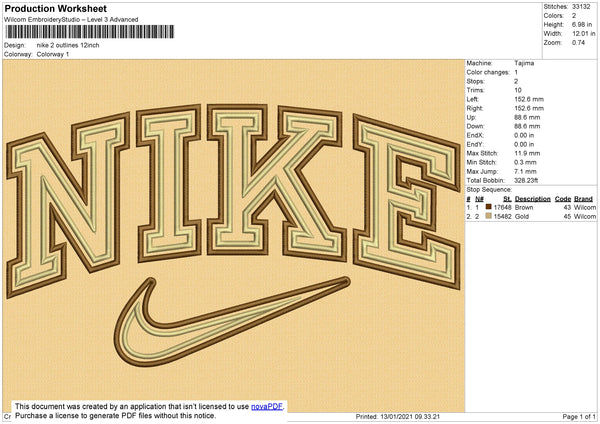The image size is (600, 424).
Task: Click the 'Down:' label
Action: 475,126
